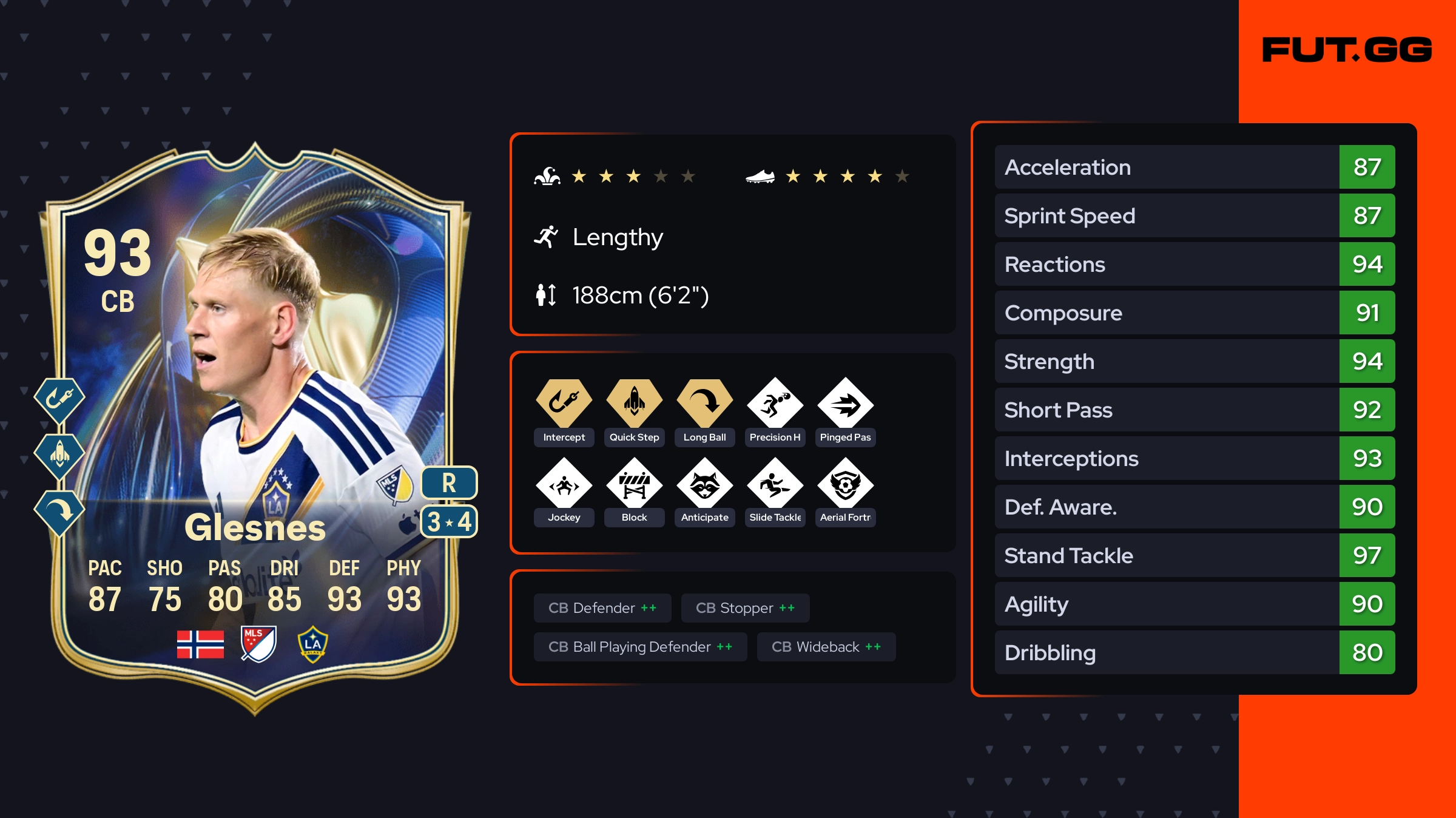Select the Aerial Fortress playstyle icon
This screenshot has width=1456, height=818.
845,485
